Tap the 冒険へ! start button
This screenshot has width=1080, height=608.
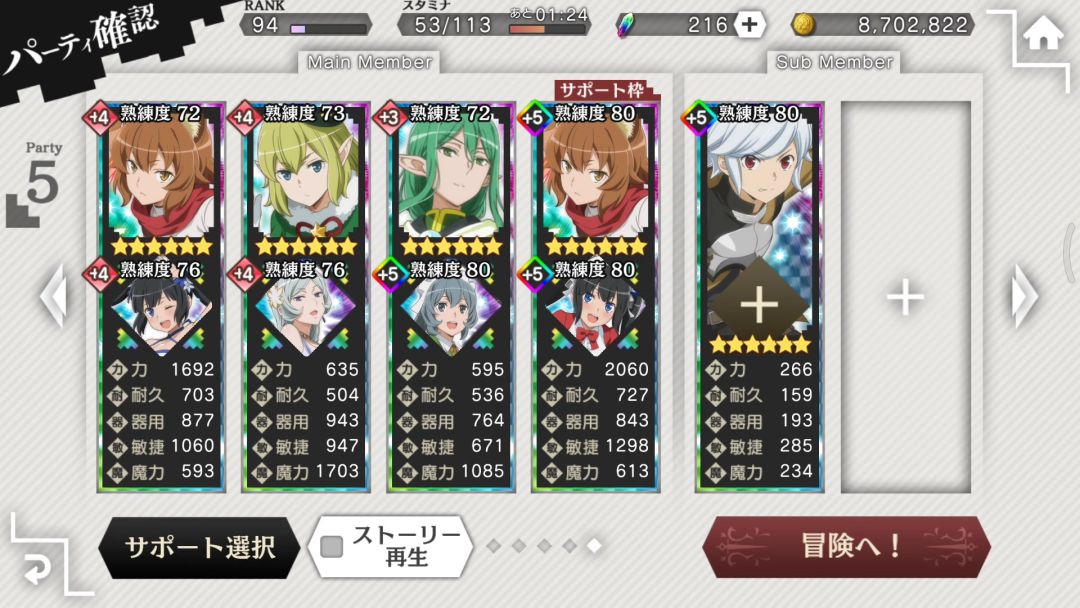[847, 546]
